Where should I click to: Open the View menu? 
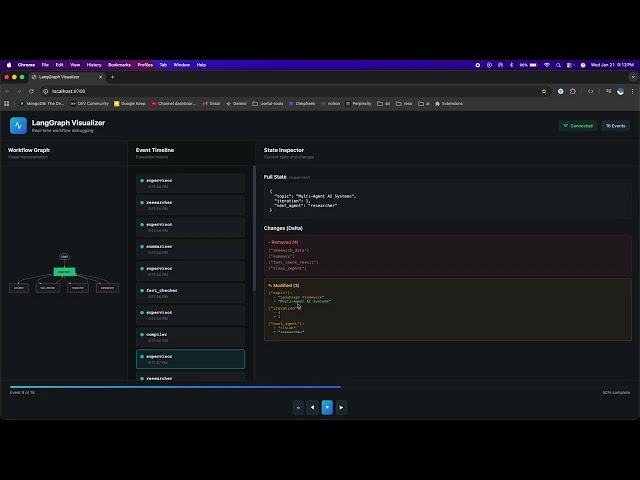coord(75,65)
